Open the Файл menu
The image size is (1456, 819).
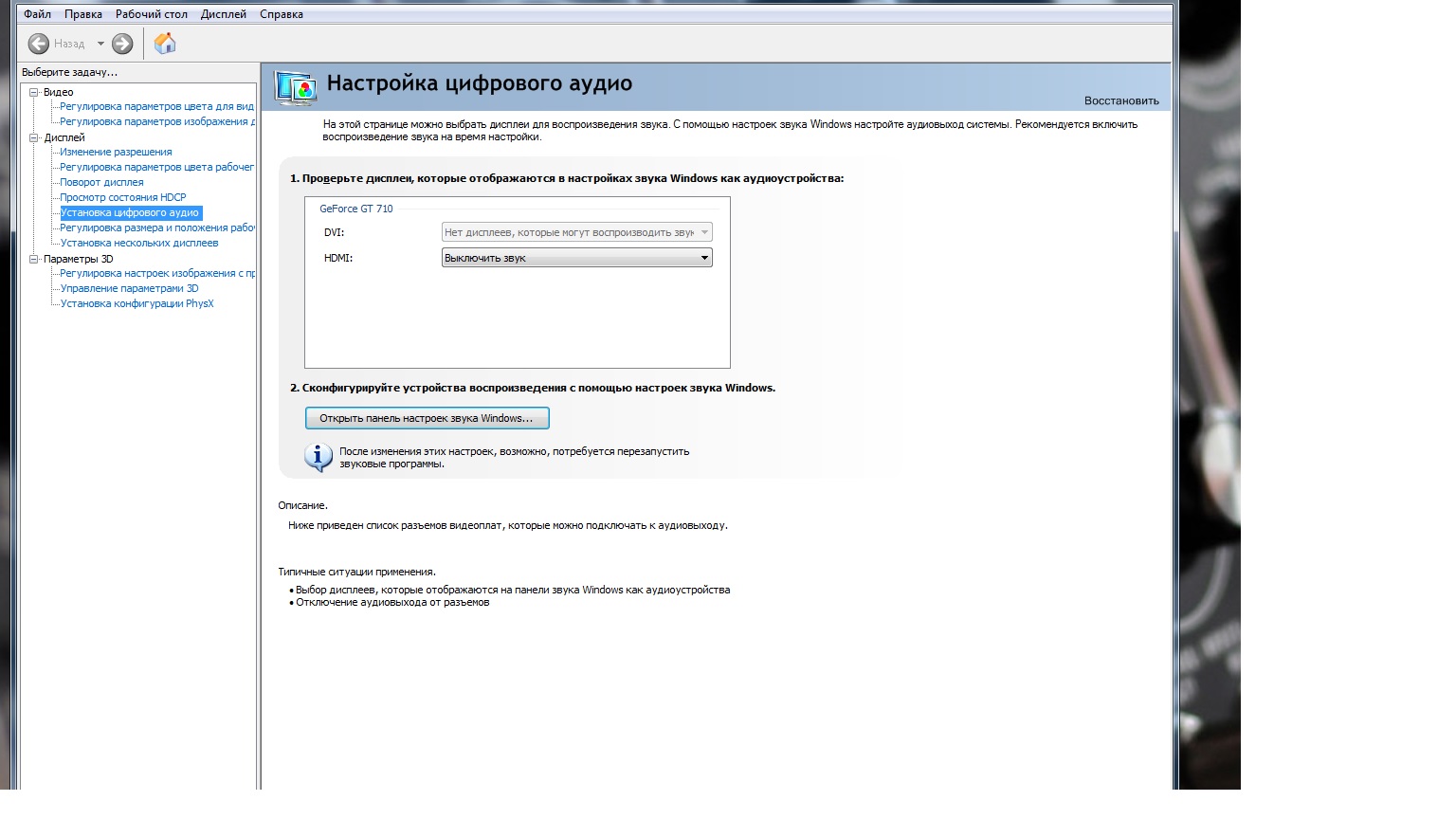tap(38, 14)
